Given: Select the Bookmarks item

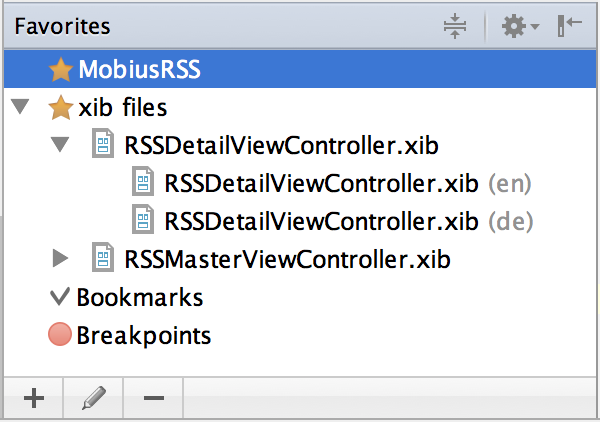Looking at the screenshot, I should pyautogui.click(x=139, y=297).
